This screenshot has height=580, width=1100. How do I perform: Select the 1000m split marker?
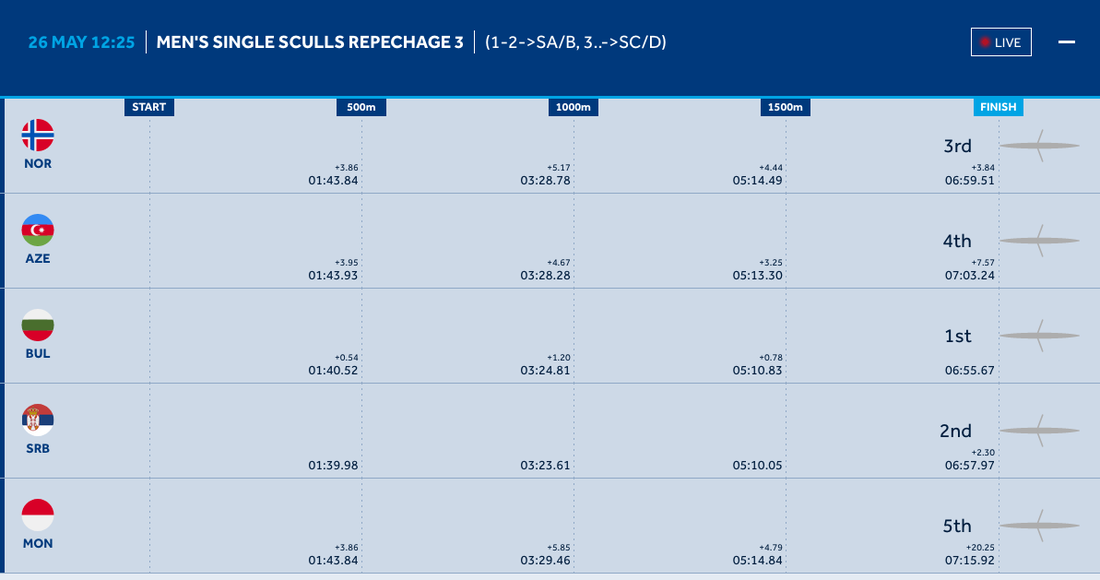[x=573, y=107]
